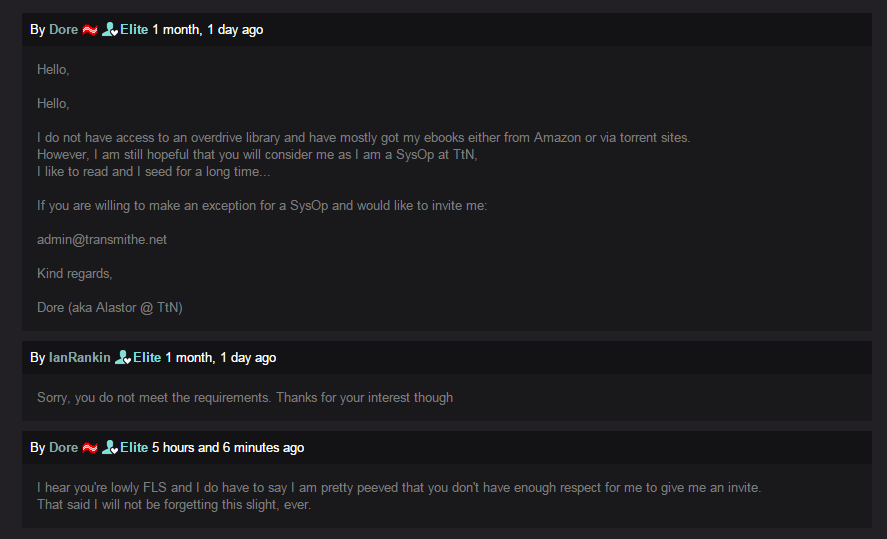Click the teal user icon in Dore's 5-hours-ago post

[x=110, y=448]
